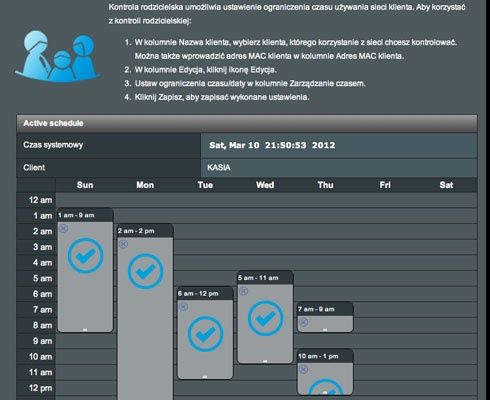Click the Monday block checkmark icon
490x400 pixels.
coord(145,271)
